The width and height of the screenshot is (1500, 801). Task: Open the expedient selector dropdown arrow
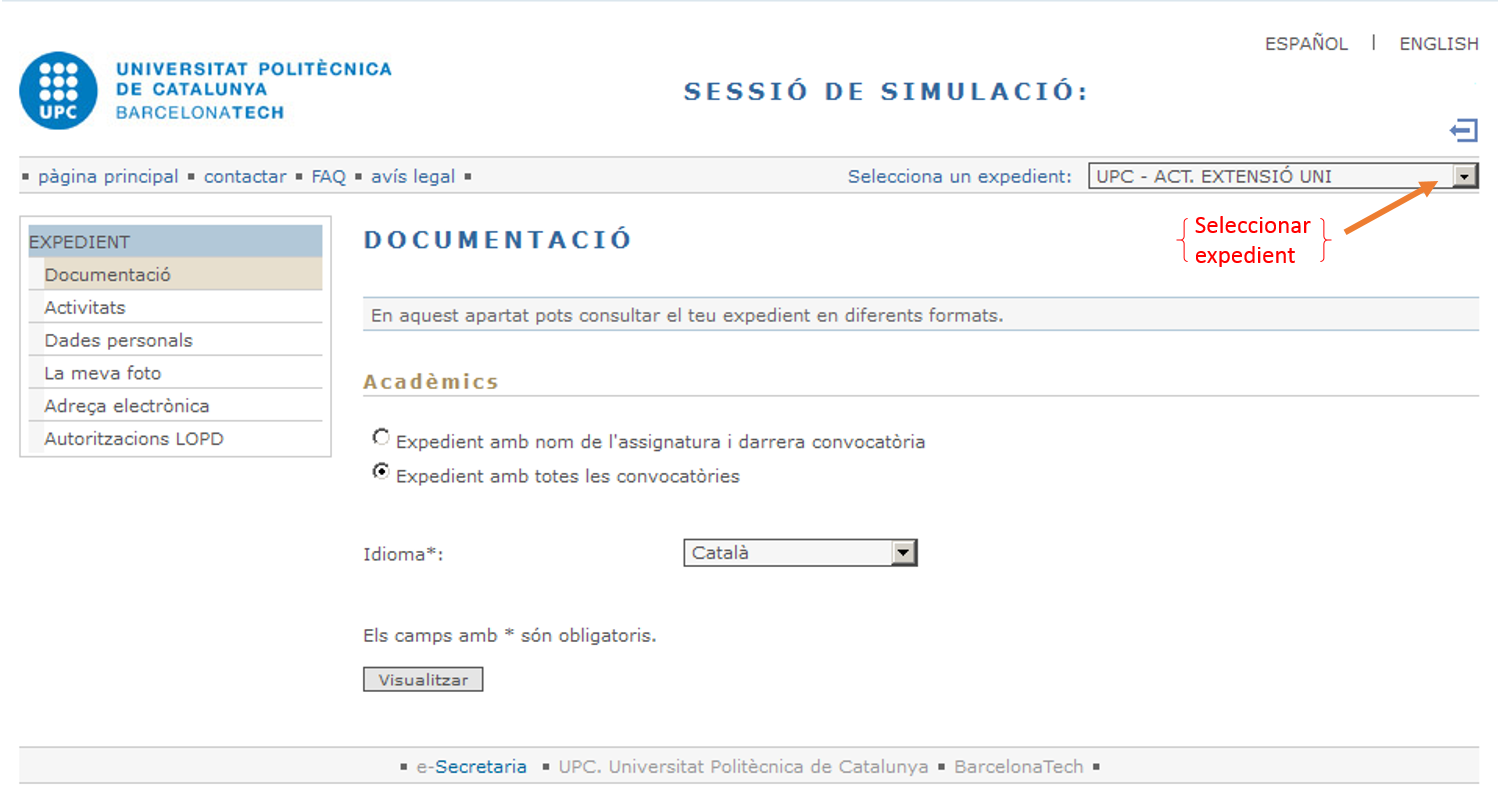1464,177
